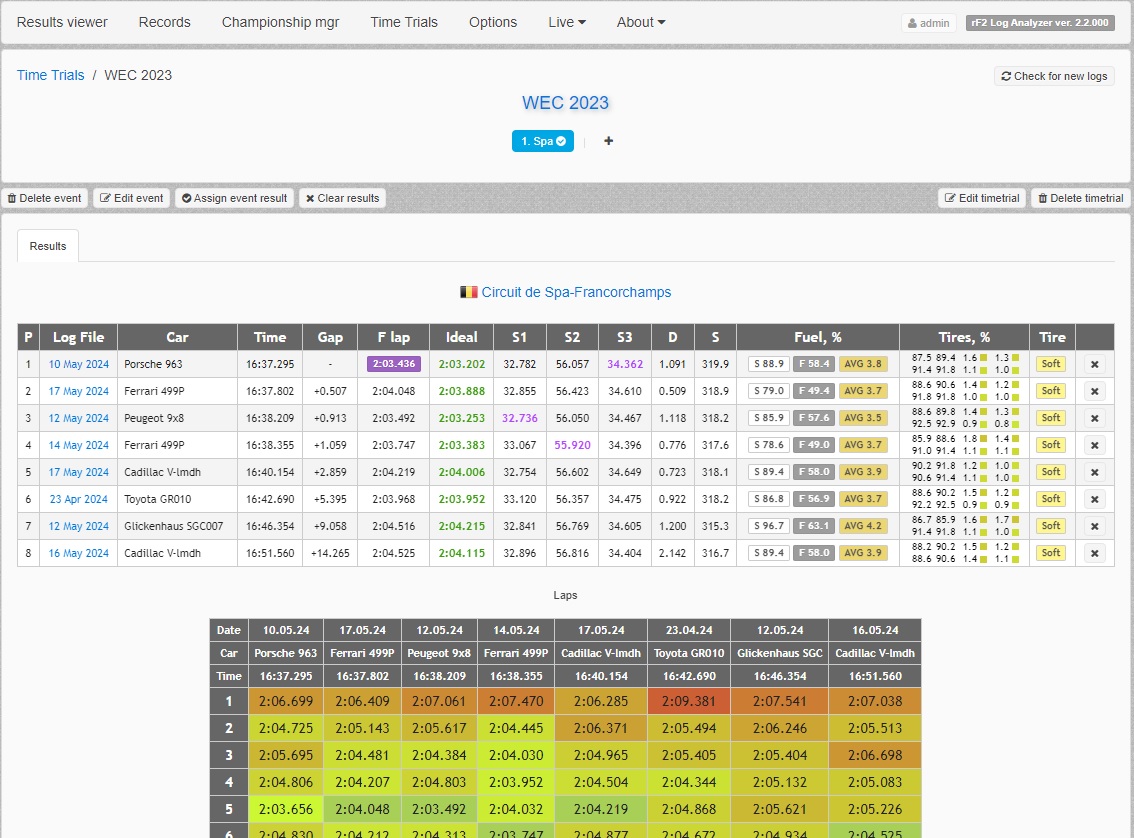Select the Results tab
Image resolution: width=1134 pixels, height=838 pixels.
click(48, 246)
